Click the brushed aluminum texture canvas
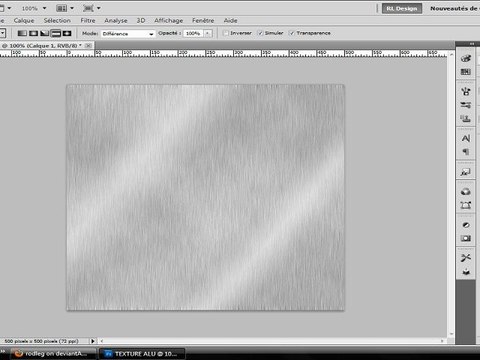480x360 pixels. [x=206, y=197]
